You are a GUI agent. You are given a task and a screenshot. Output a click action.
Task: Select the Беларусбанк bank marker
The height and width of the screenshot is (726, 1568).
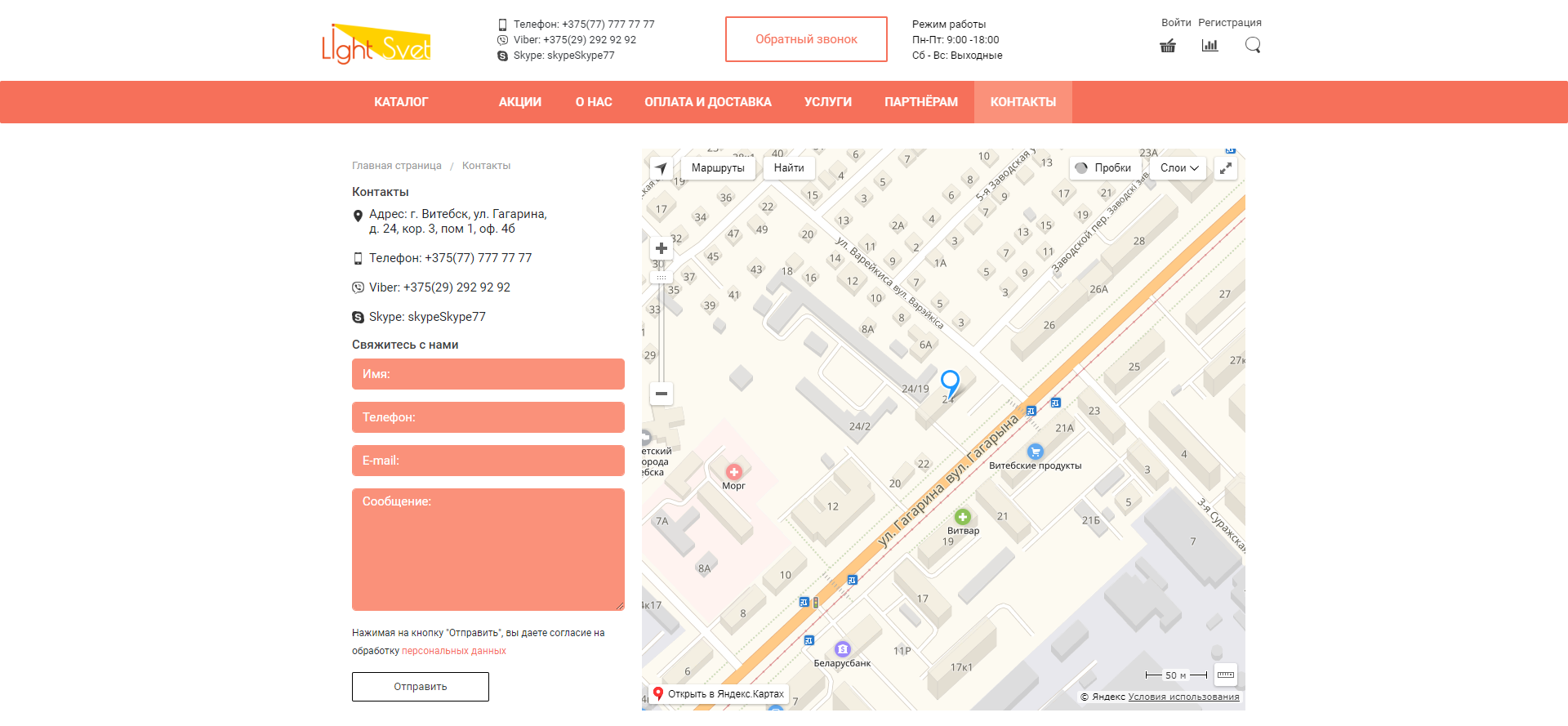(x=842, y=649)
